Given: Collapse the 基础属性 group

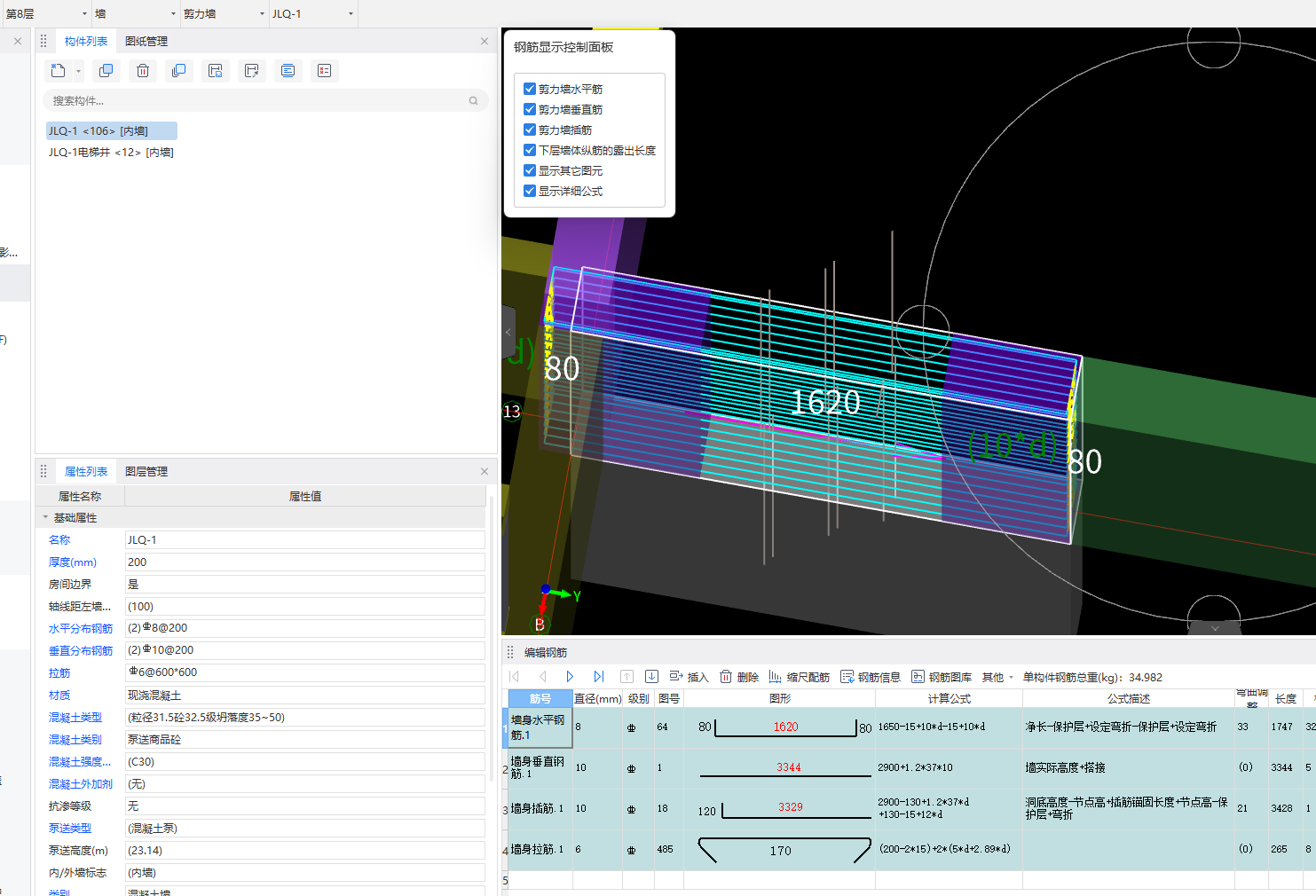Looking at the screenshot, I should coord(45,517).
